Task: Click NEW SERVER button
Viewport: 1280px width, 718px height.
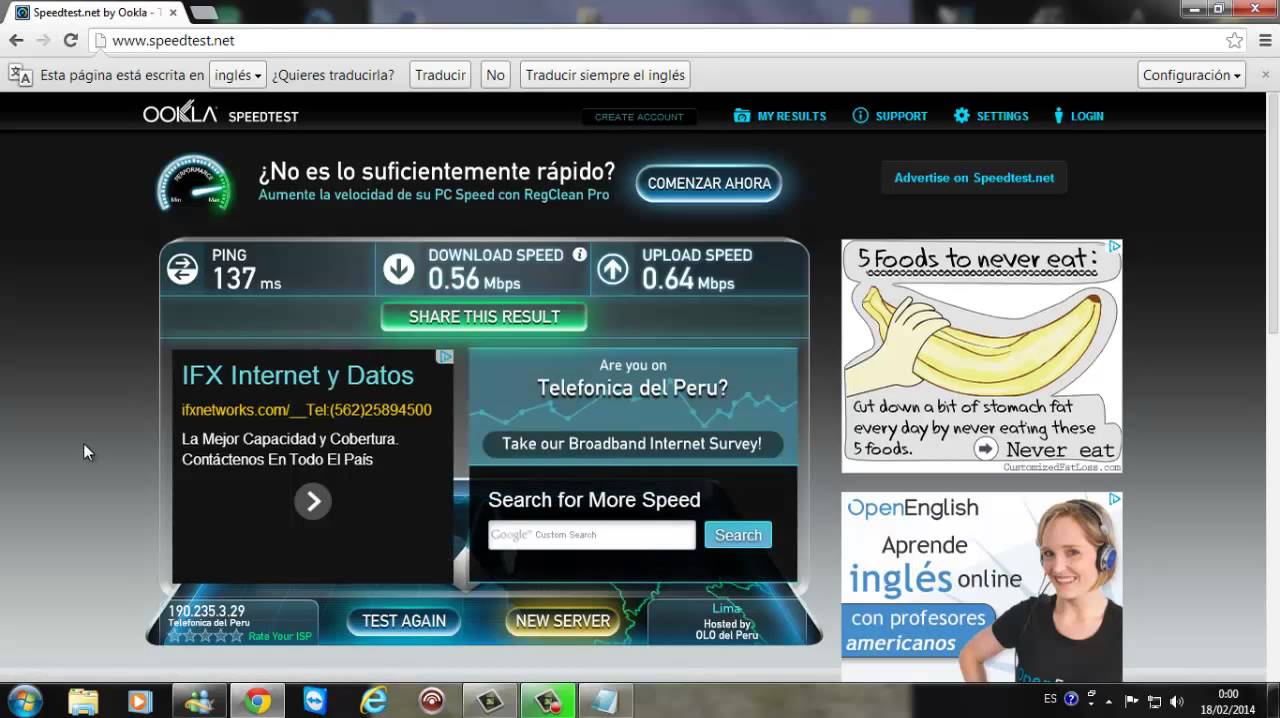Action: 563,621
